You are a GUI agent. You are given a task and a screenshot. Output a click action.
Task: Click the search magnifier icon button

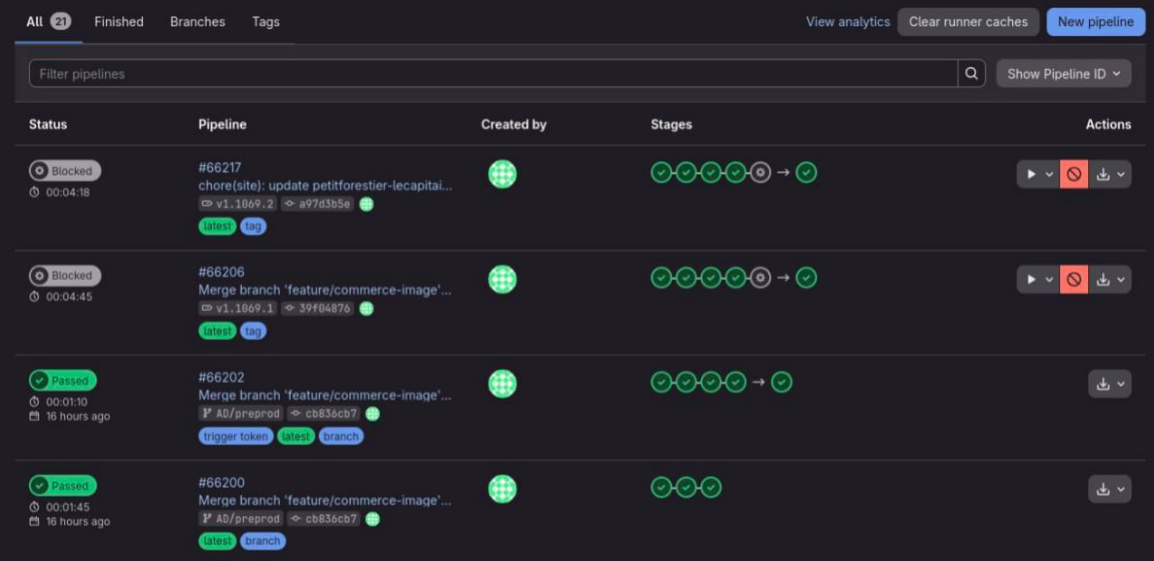(971, 74)
